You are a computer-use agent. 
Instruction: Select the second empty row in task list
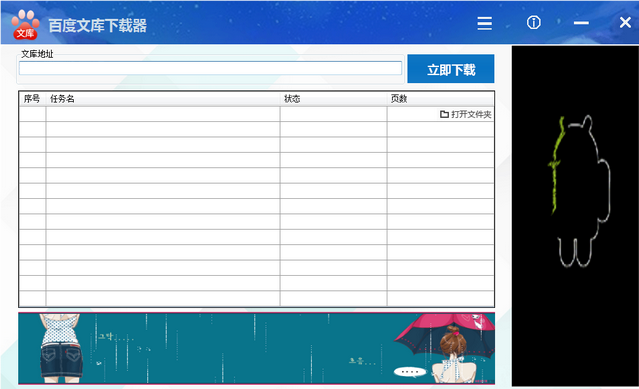[x=256, y=130]
